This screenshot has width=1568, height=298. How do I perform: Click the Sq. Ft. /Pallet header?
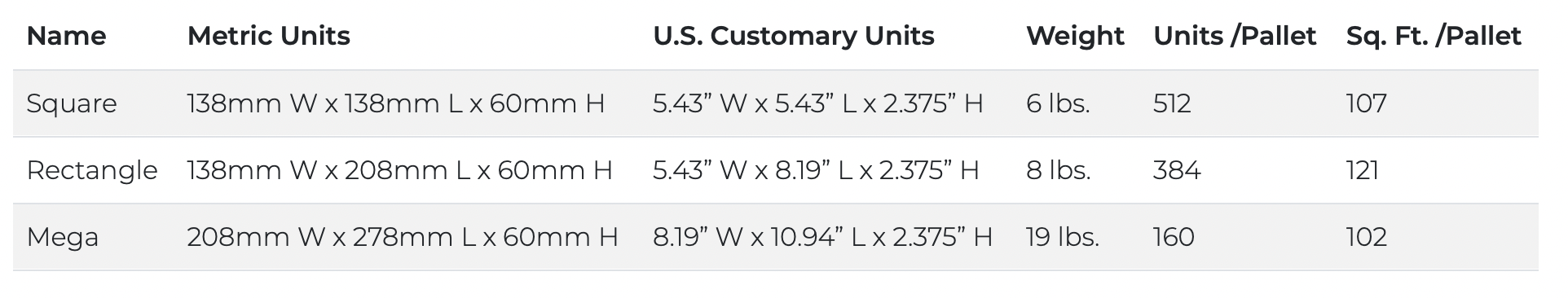coord(1434,36)
